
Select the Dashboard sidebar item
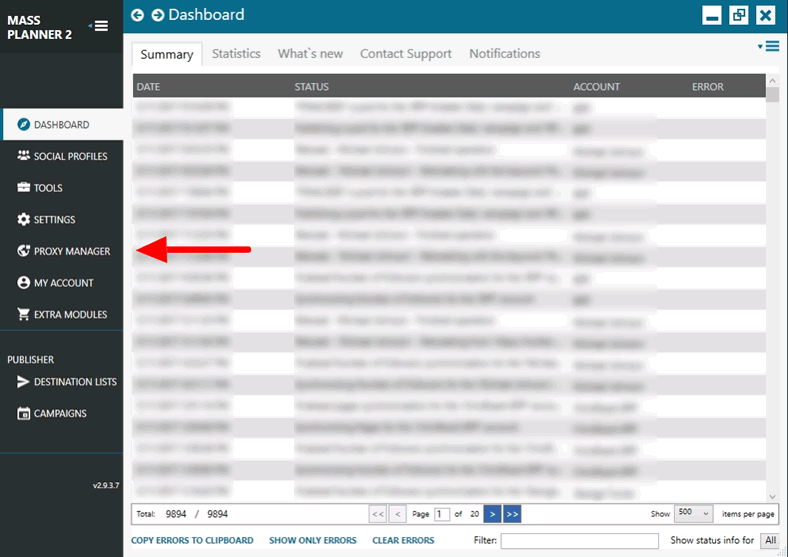pos(62,124)
